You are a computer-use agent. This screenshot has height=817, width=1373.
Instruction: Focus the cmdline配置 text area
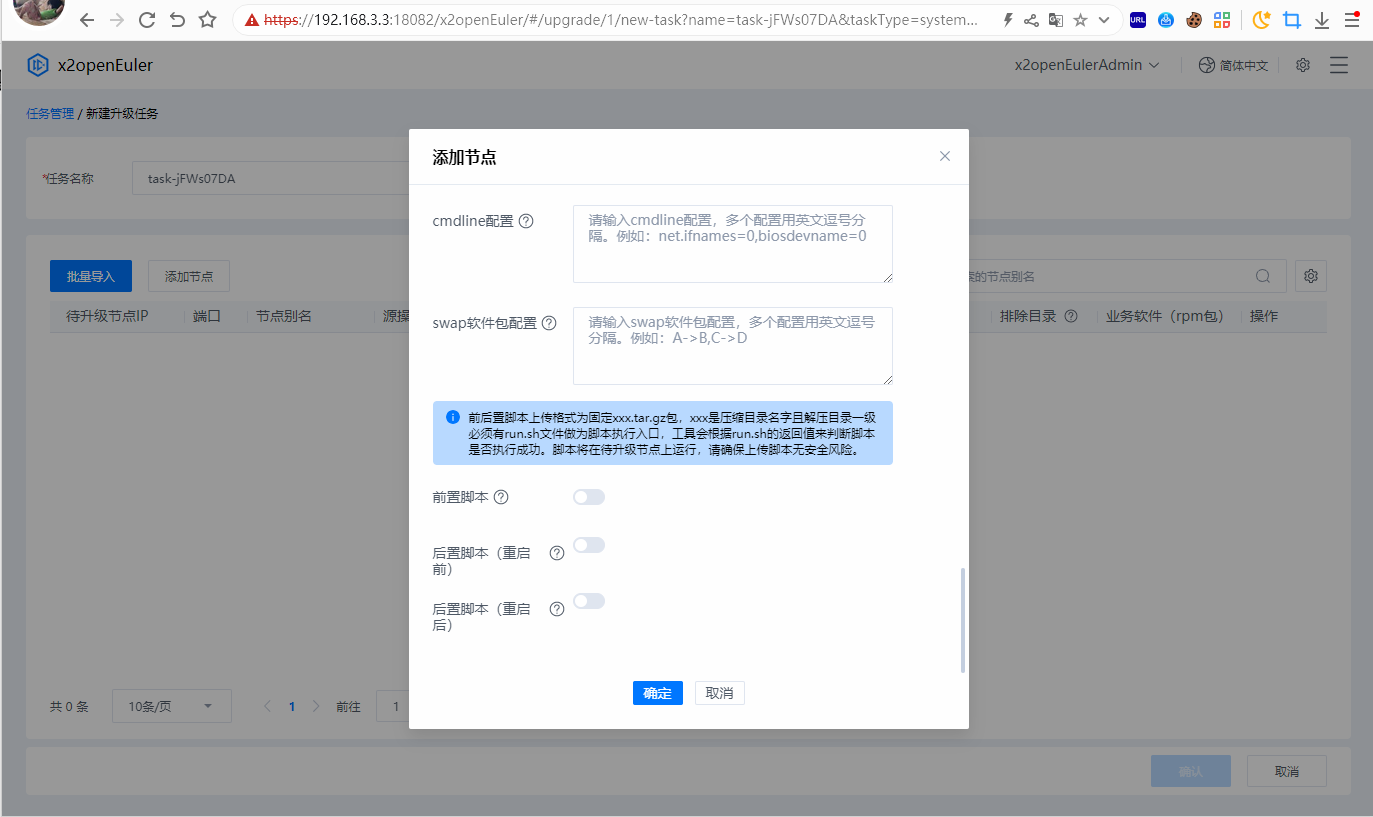[x=733, y=244]
